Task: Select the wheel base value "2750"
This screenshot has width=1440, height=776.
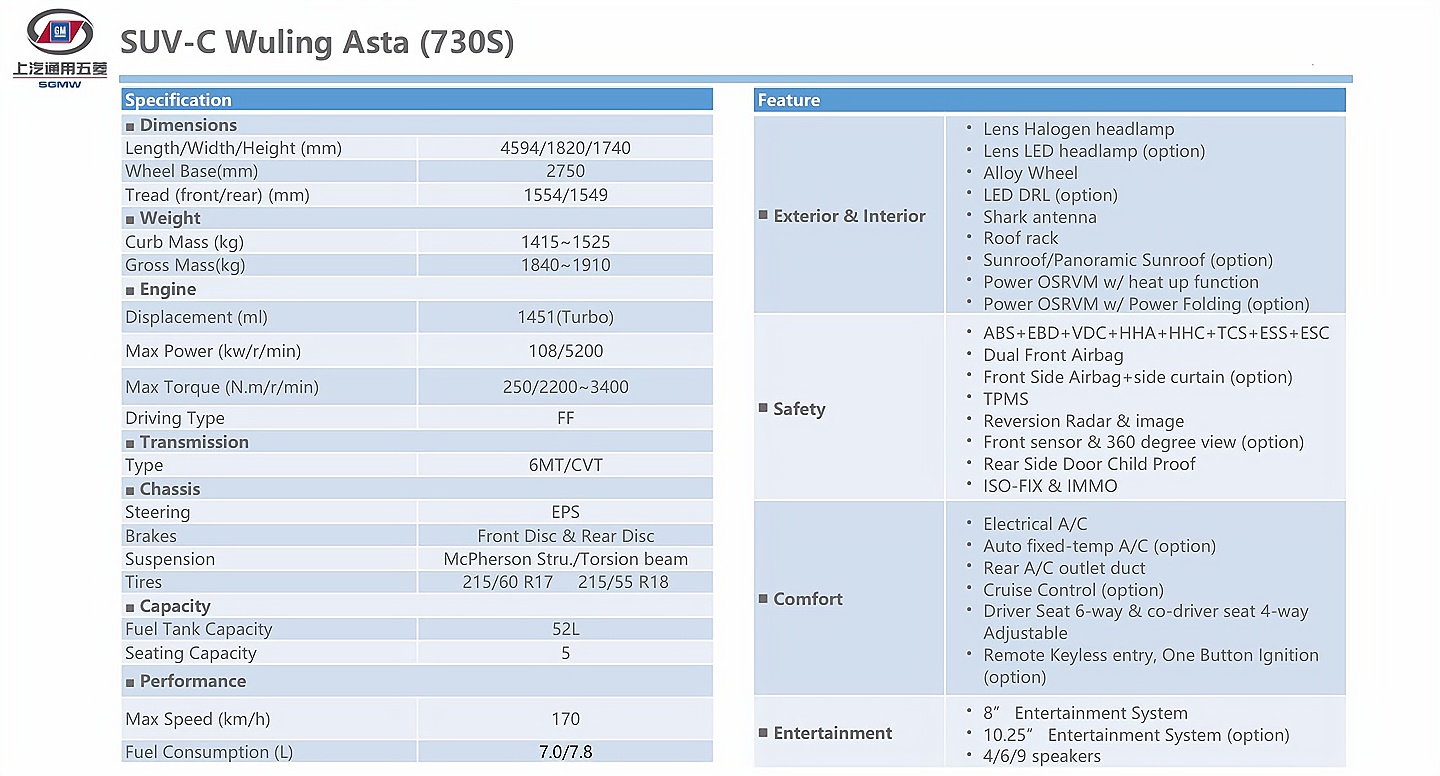Action: click(565, 171)
